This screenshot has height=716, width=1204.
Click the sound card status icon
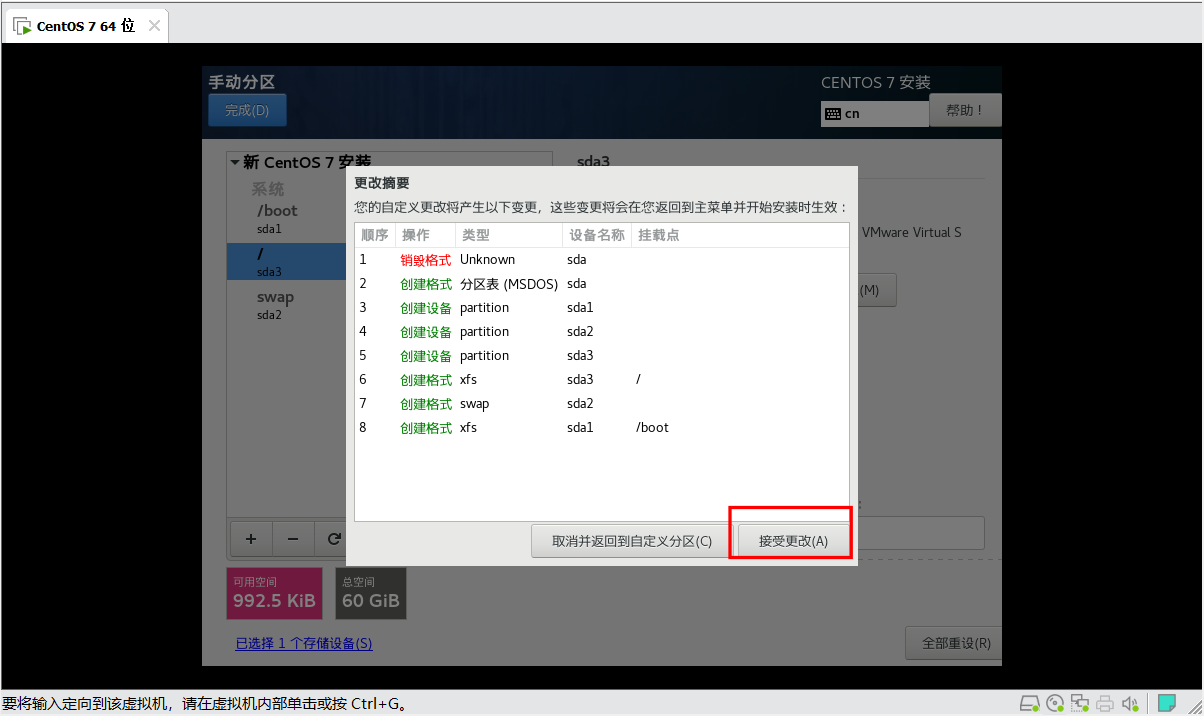[1130, 703]
